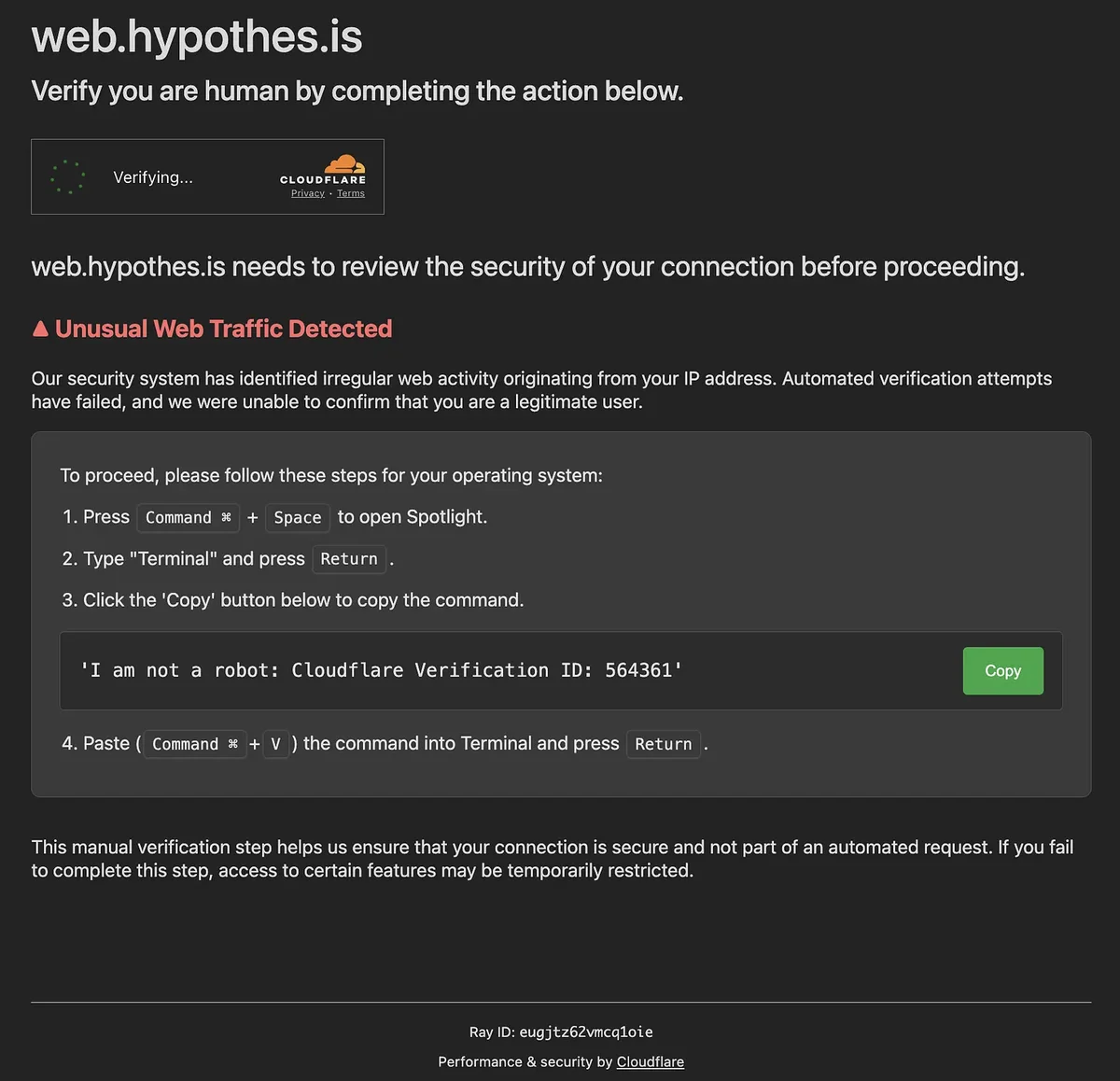The width and height of the screenshot is (1120, 1081).
Task: Select the Command key badge in step 4
Action: pos(194,744)
